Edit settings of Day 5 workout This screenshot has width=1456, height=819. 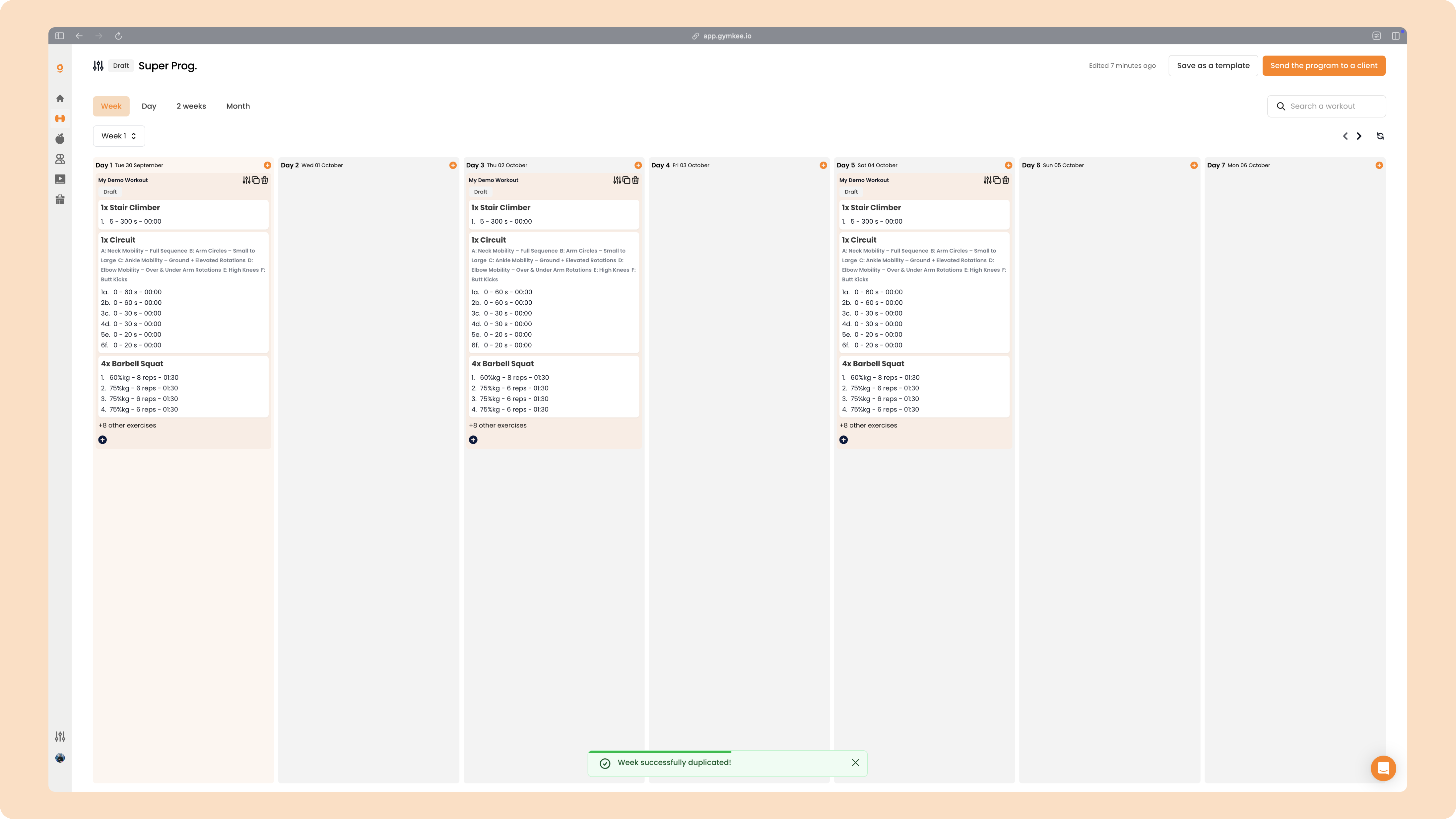click(987, 180)
